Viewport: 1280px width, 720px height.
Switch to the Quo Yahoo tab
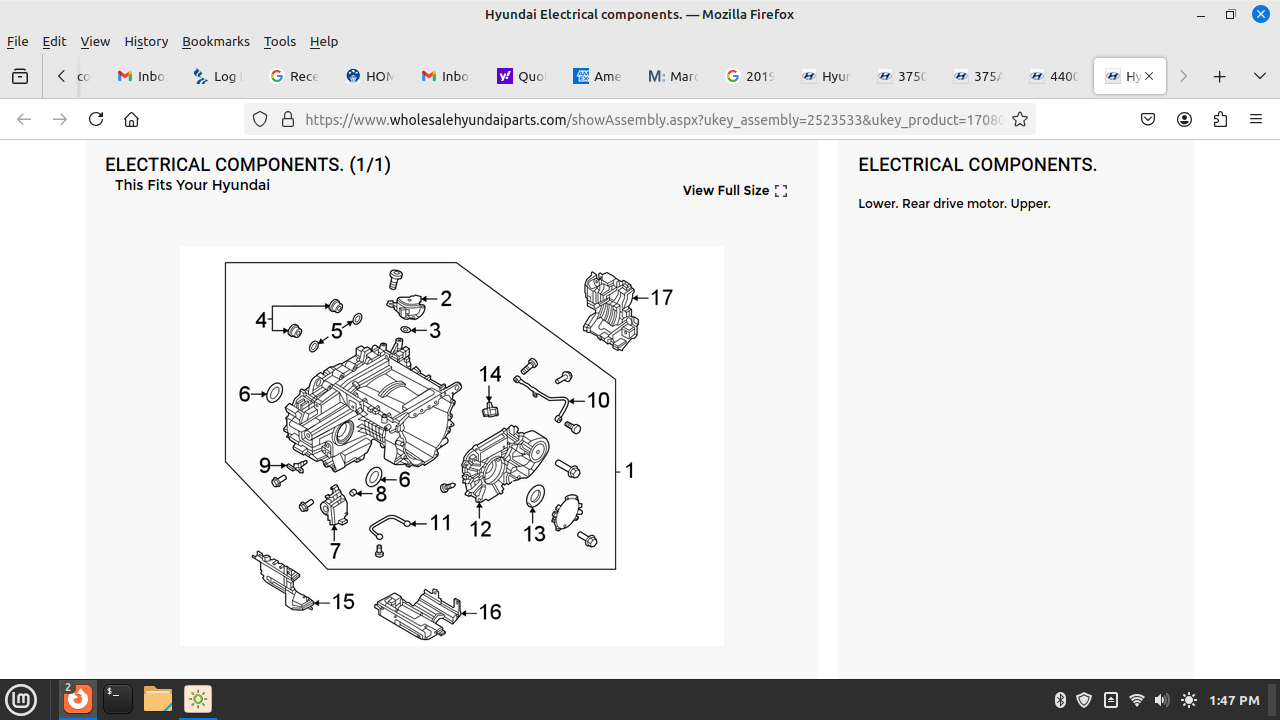tap(521, 76)
